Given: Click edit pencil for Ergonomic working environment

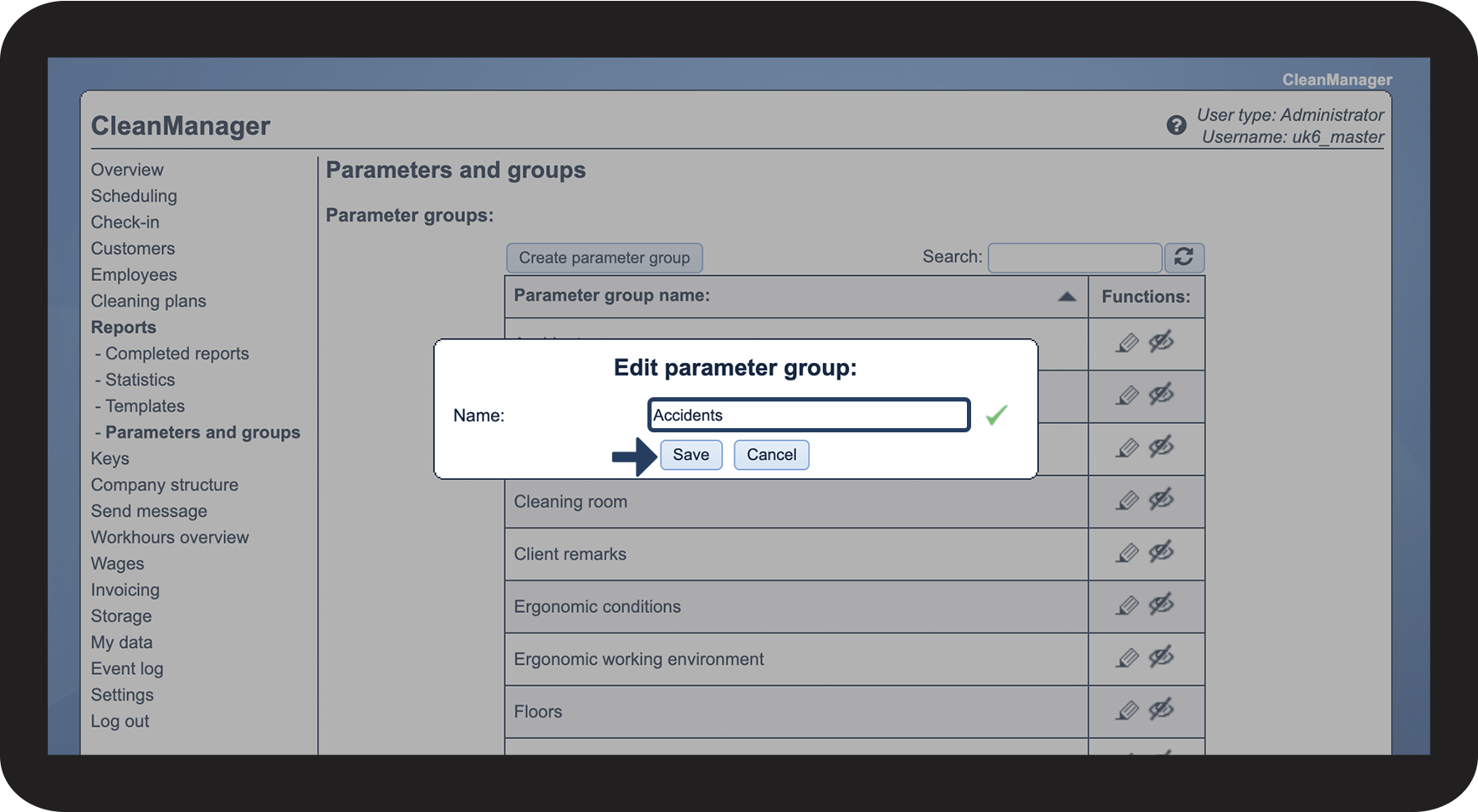Looking at the screenshot, I should click(1128, 659).
